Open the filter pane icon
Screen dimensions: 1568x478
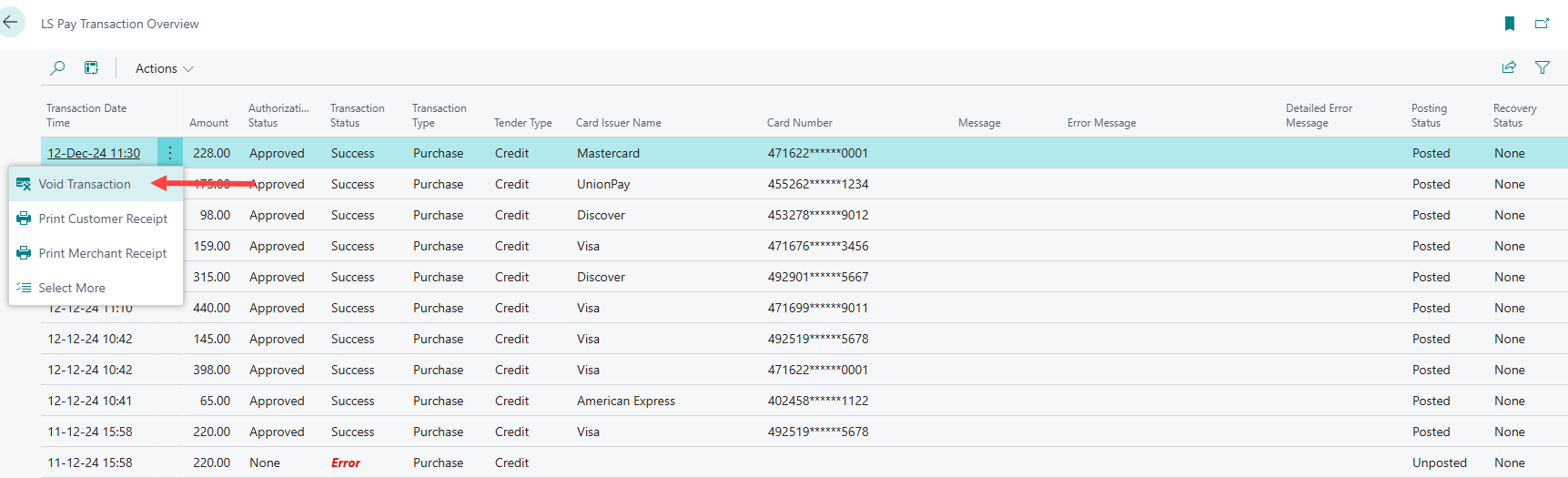(x=1543, y=67)
